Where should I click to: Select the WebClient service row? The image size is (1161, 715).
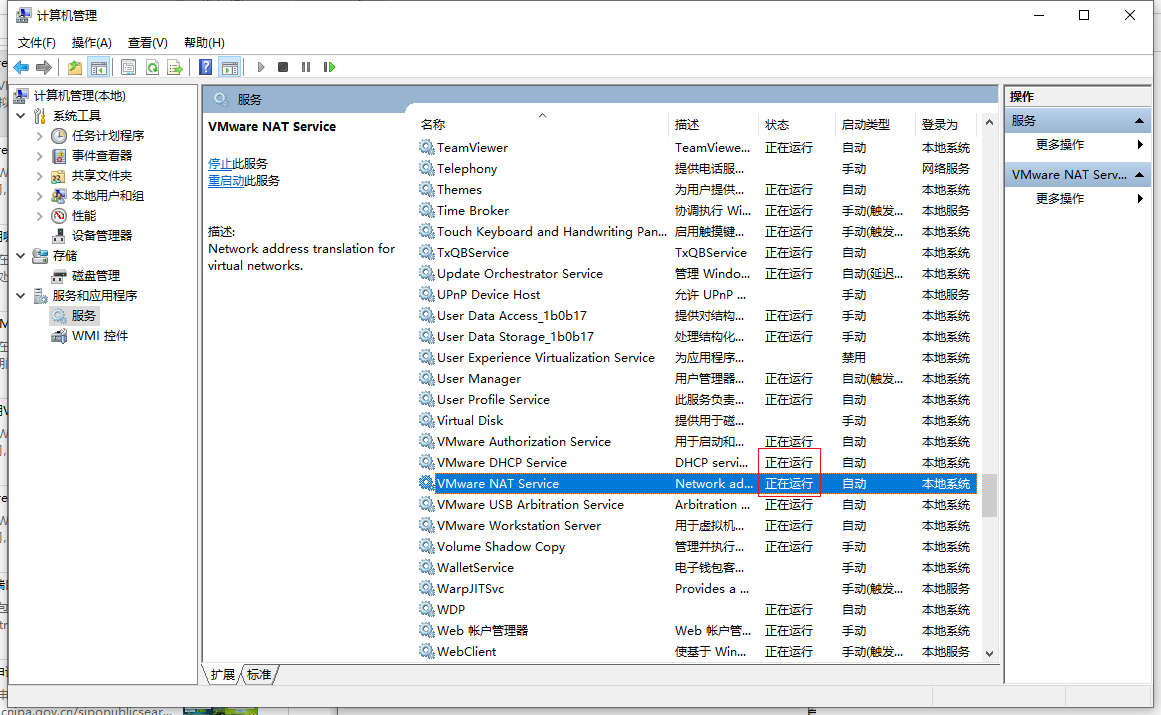click(696, 651)
